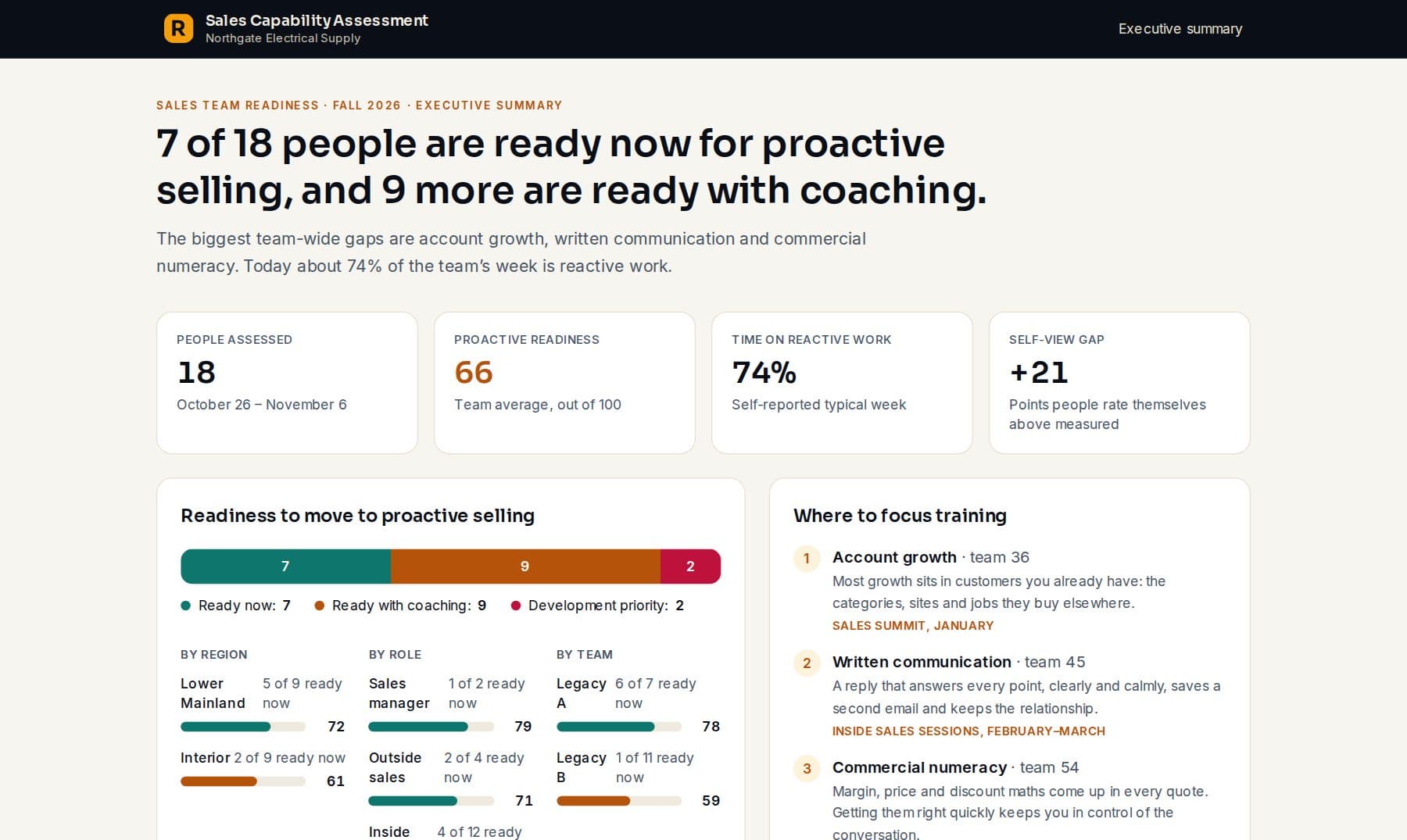This screenshot has width=1407, height=840.
Task: Click the number 3 badge beside Commercial numeracy
Action: tap(807, 768)
